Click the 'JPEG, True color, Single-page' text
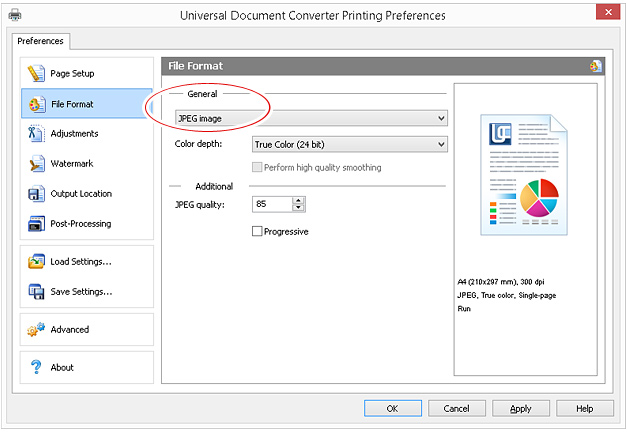This screenshot has width=627, height=435. point(507,295)
